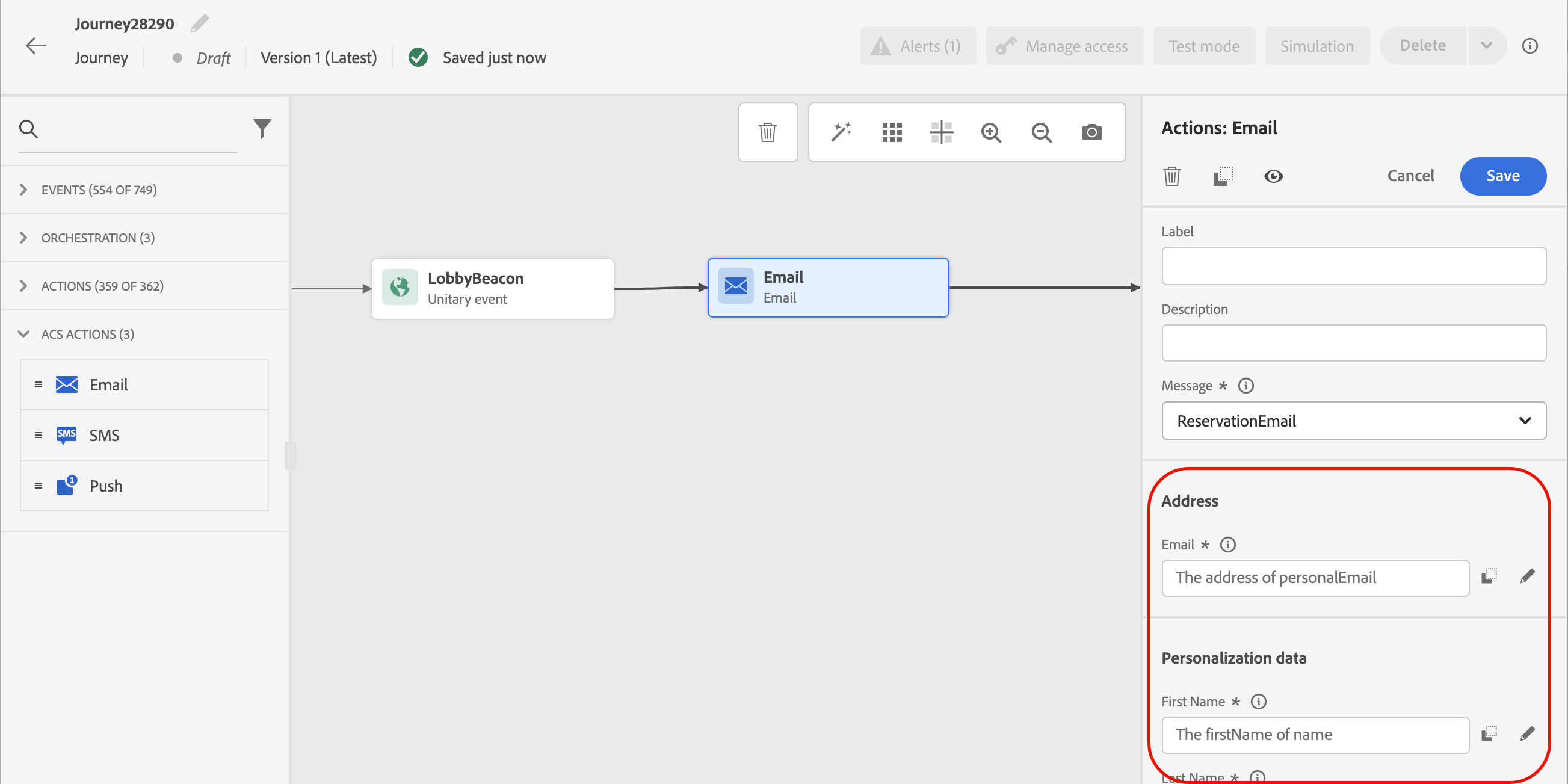Viewport: 1568px width, 784px height.
Task: Copy the First Name field value icon
Action: [x=1488, y=733]
